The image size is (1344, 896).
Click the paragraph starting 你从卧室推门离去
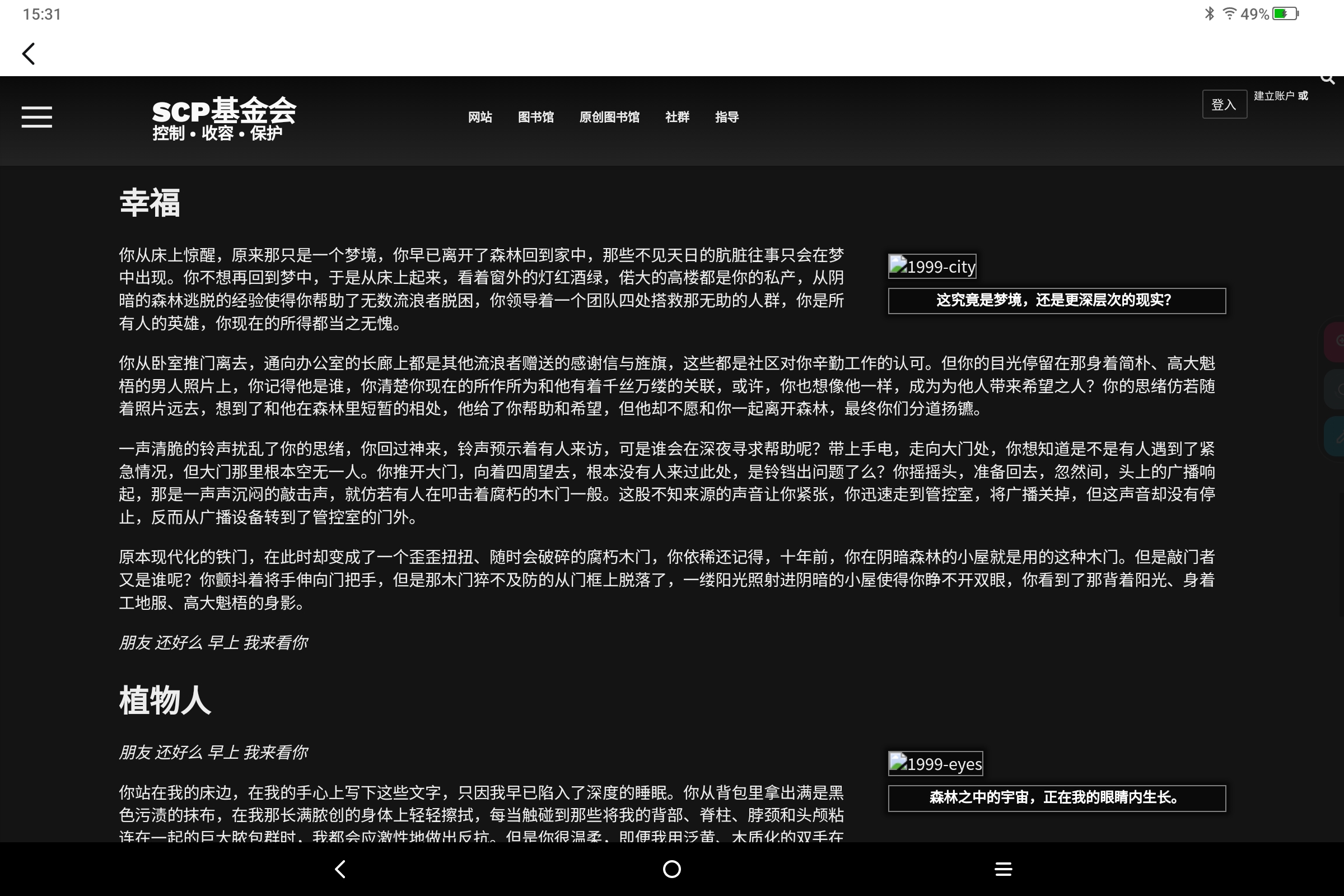pos(667,386)
